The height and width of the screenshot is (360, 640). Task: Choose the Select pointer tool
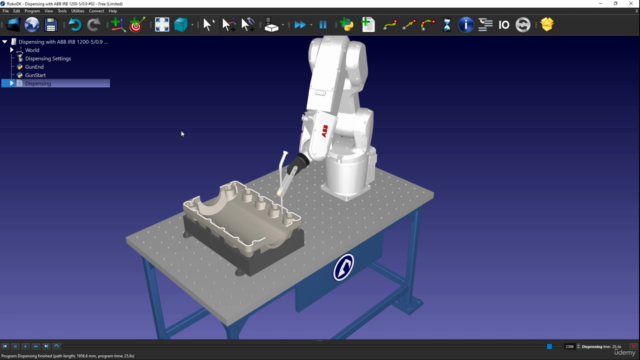(208, 25)
